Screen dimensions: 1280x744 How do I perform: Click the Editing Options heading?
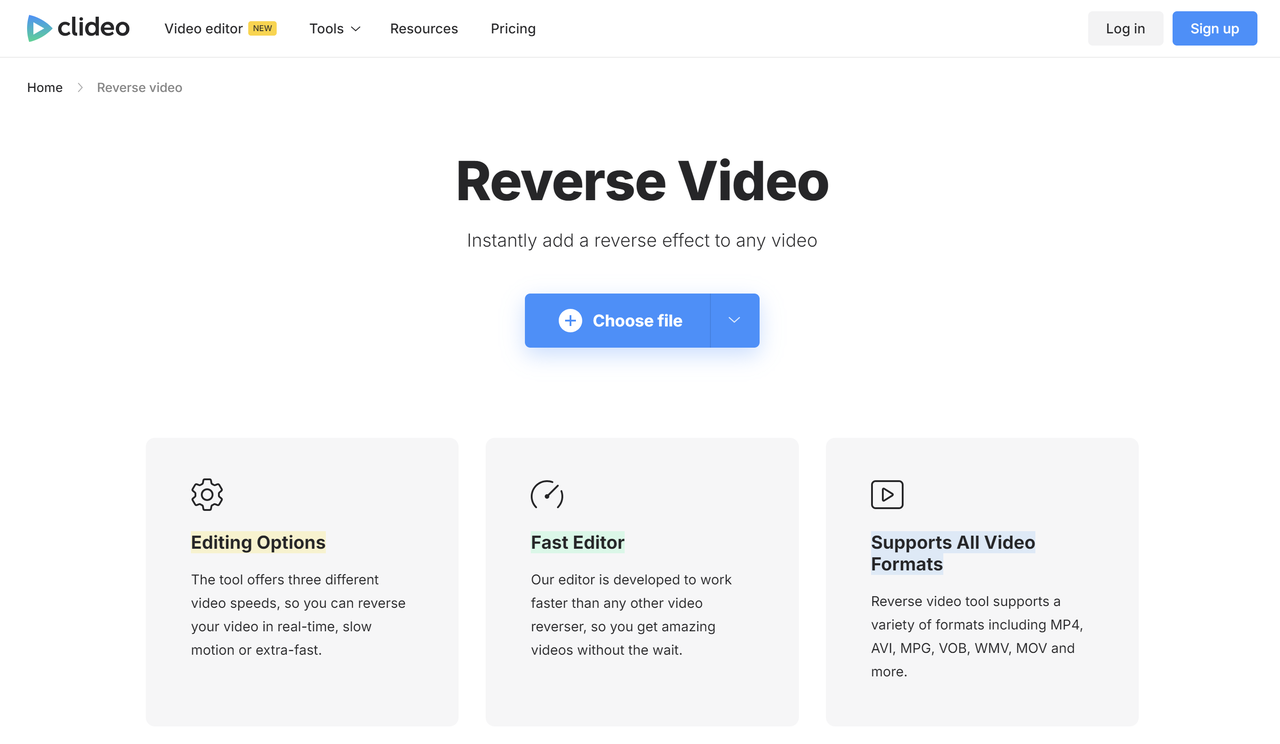[258, 542]
